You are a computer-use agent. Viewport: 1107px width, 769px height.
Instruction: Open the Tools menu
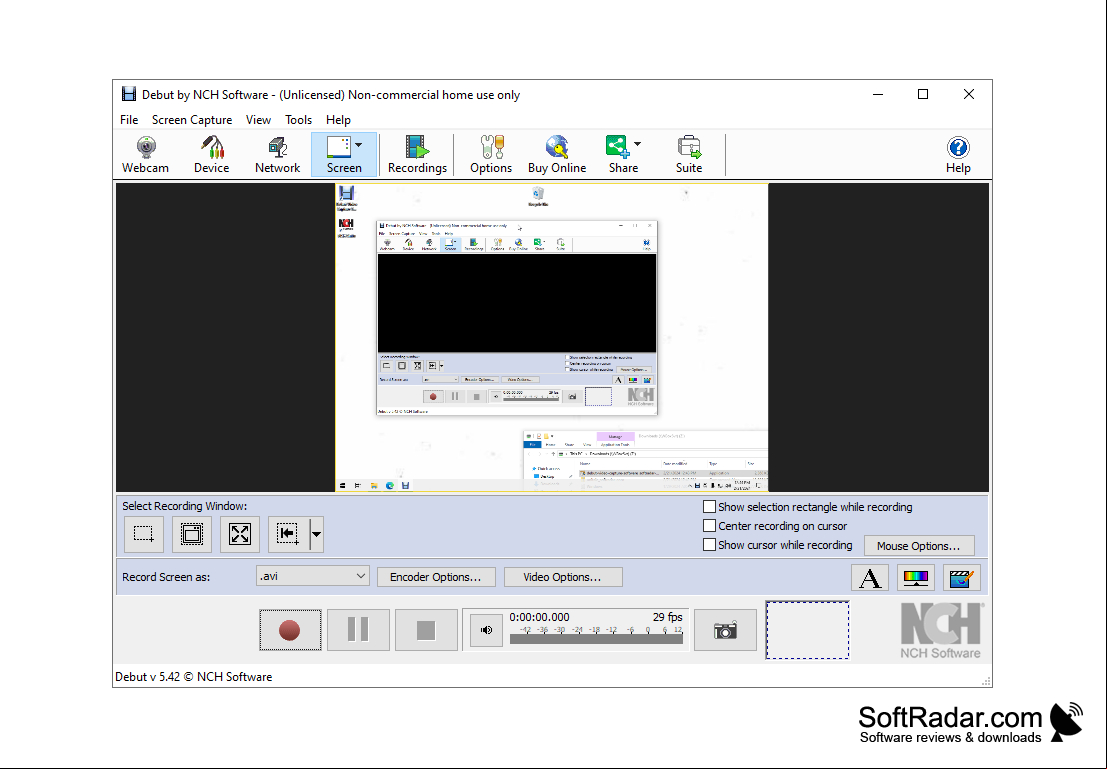click(x=299, y=120)
